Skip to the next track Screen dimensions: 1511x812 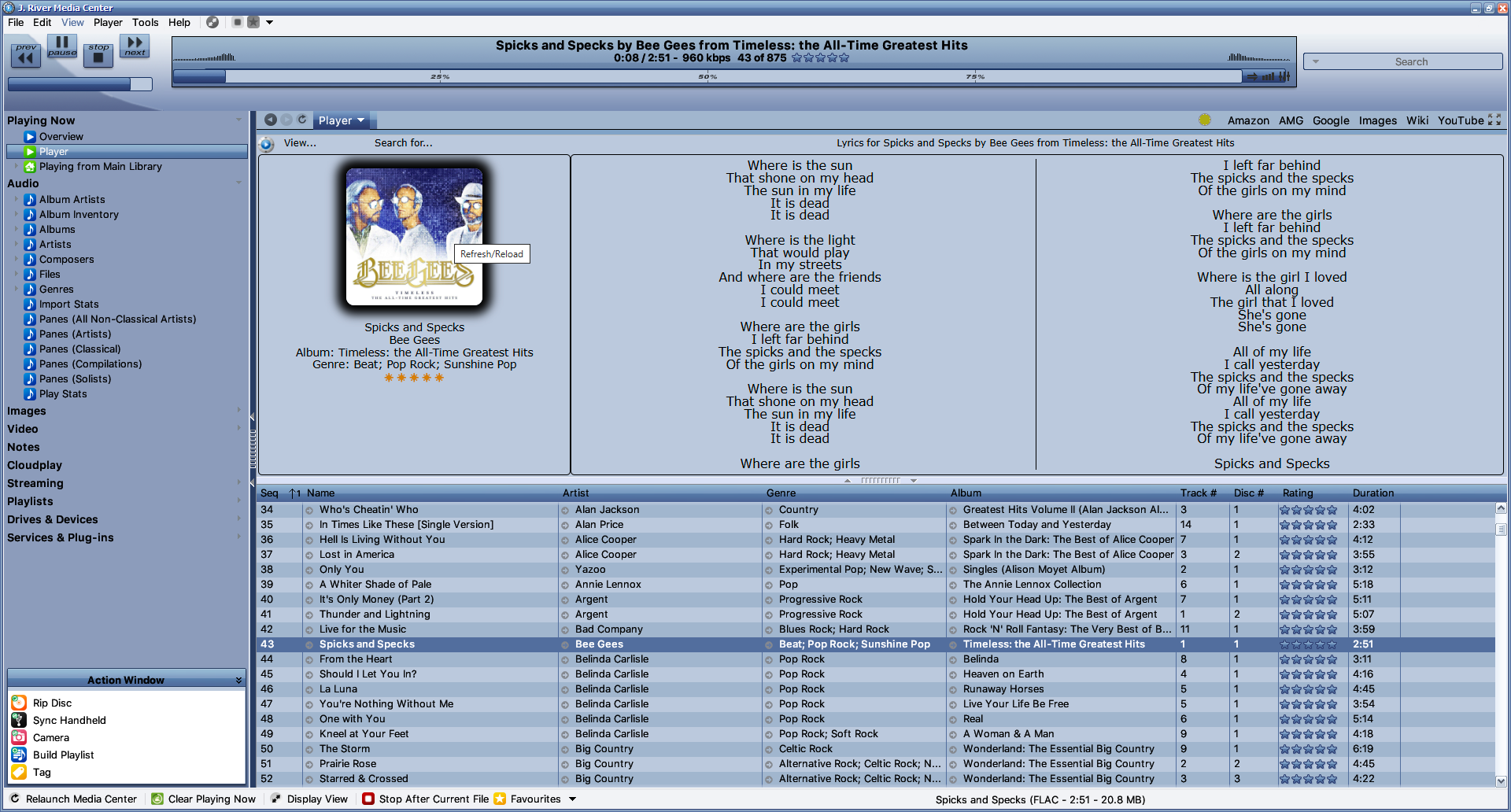pos(135,46)
